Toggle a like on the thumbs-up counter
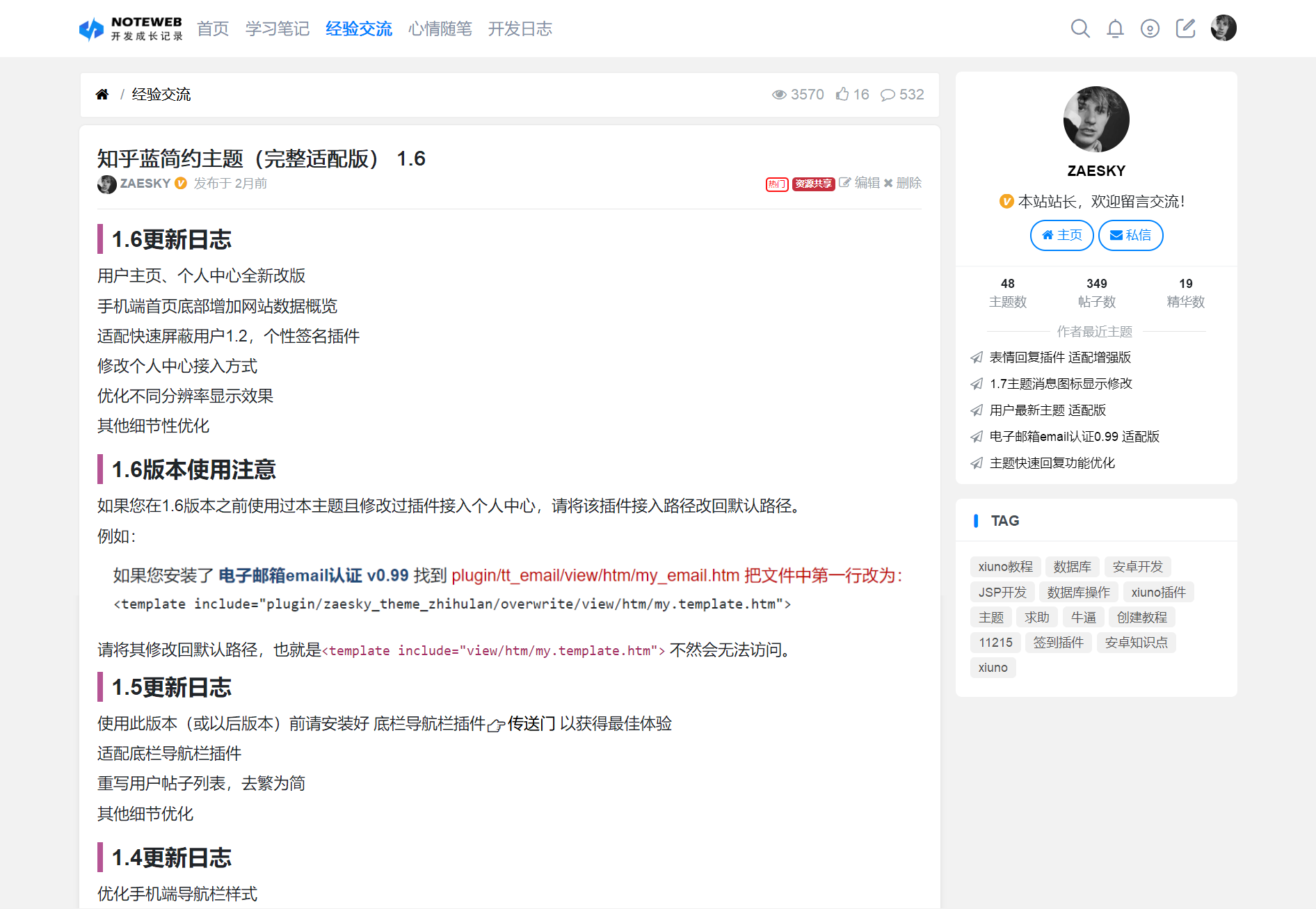 (x=844, y=94)
